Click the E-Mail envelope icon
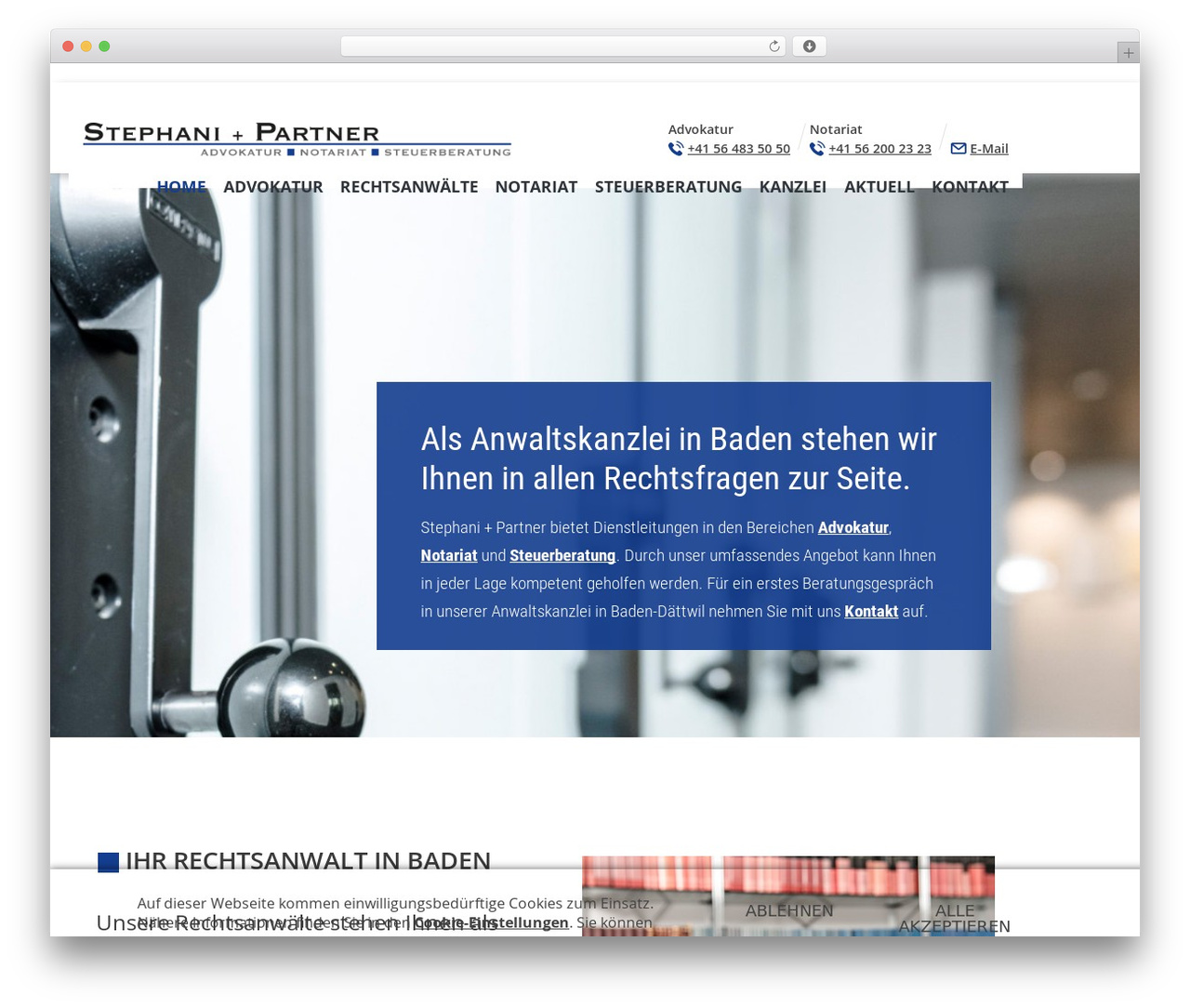1190x1008 pixels. coord(959,149)
